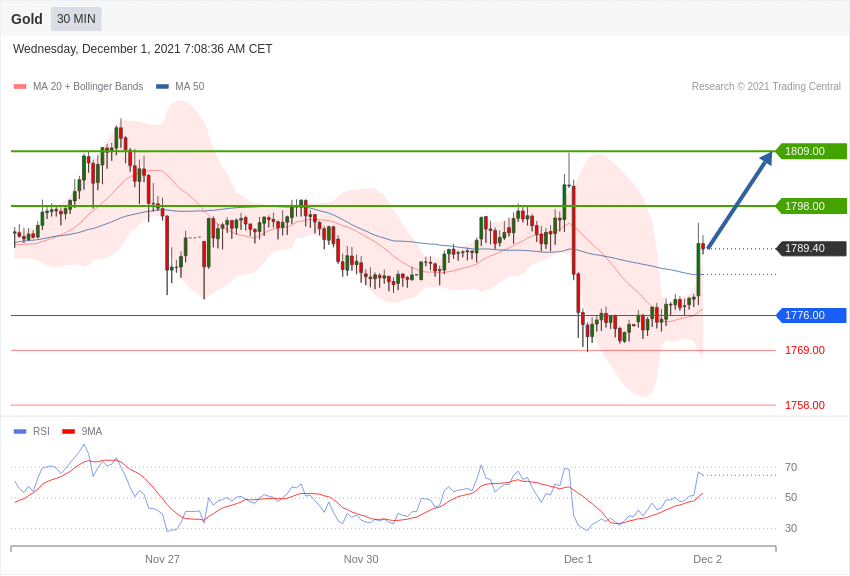Image resolution: width=850 pixels, height=576 pixels.
Task: Click the Gold chart title
Action: coord(27,19)
